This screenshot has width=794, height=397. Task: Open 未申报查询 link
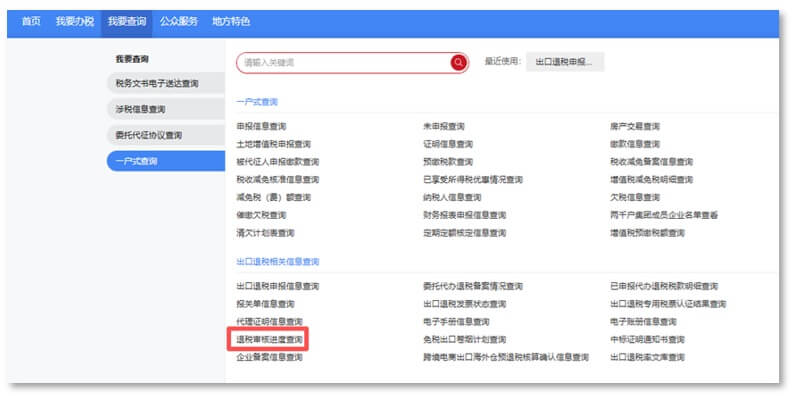444,127
